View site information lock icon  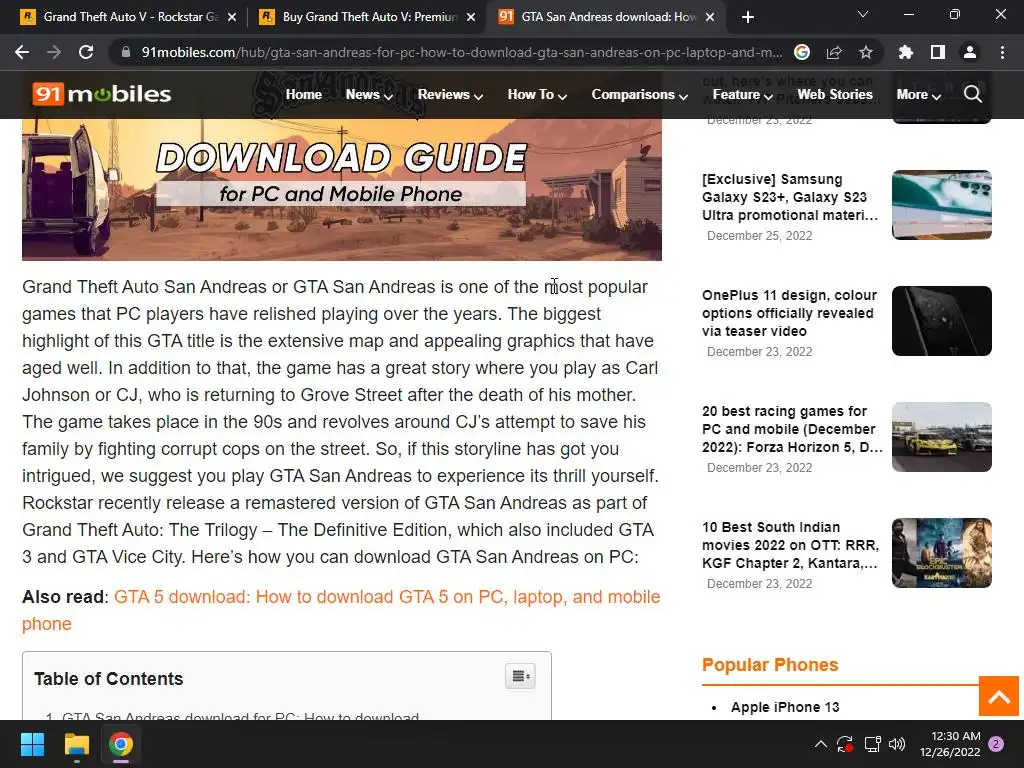pyautogui.click(x=125, y=52)
